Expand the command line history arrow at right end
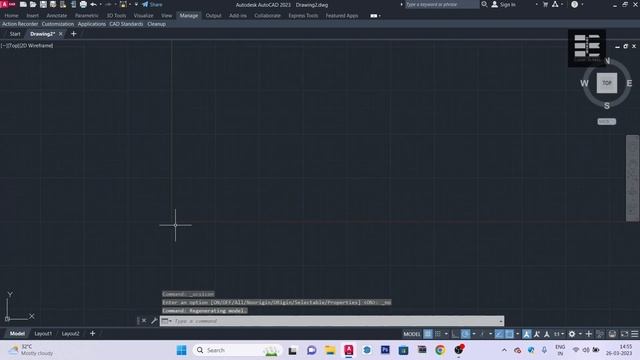The height and width of the screenshot is (360, 640). 501,321
